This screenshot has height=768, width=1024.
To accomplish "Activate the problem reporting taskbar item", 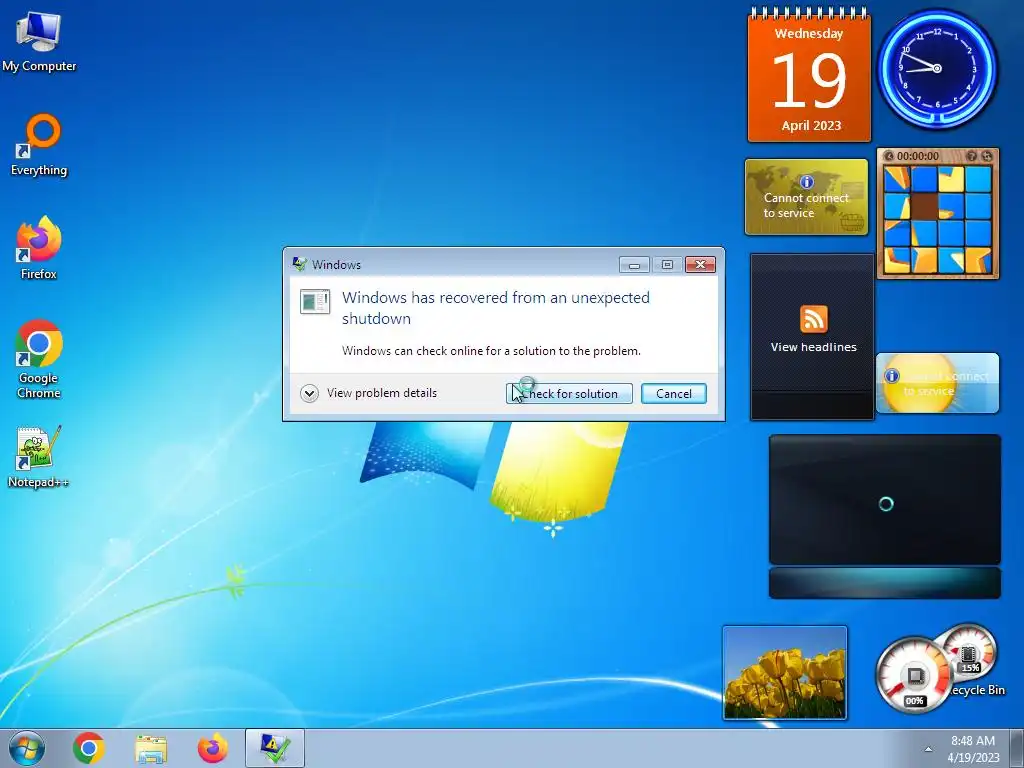I will (x=274, y=748).
